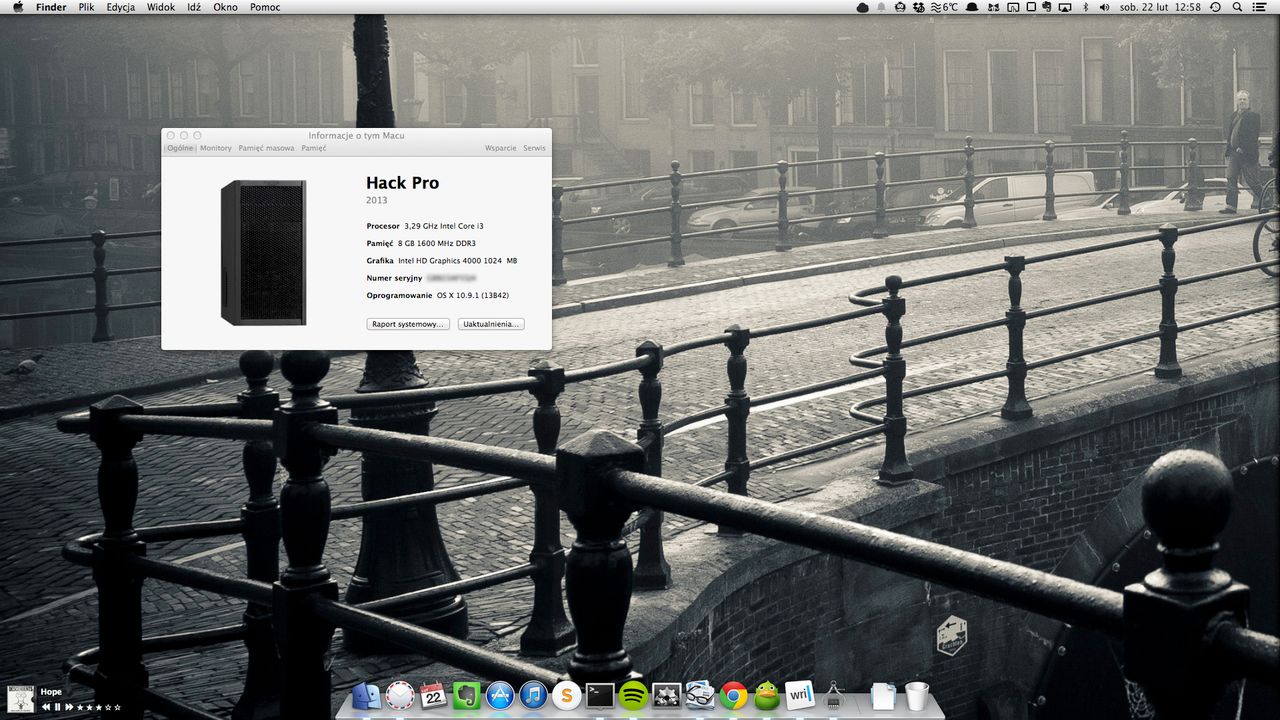Image resolution: width=1280 pixels, height=720 pixels.
Task: Launch iTunes from the dock
Action: [533, 695]
